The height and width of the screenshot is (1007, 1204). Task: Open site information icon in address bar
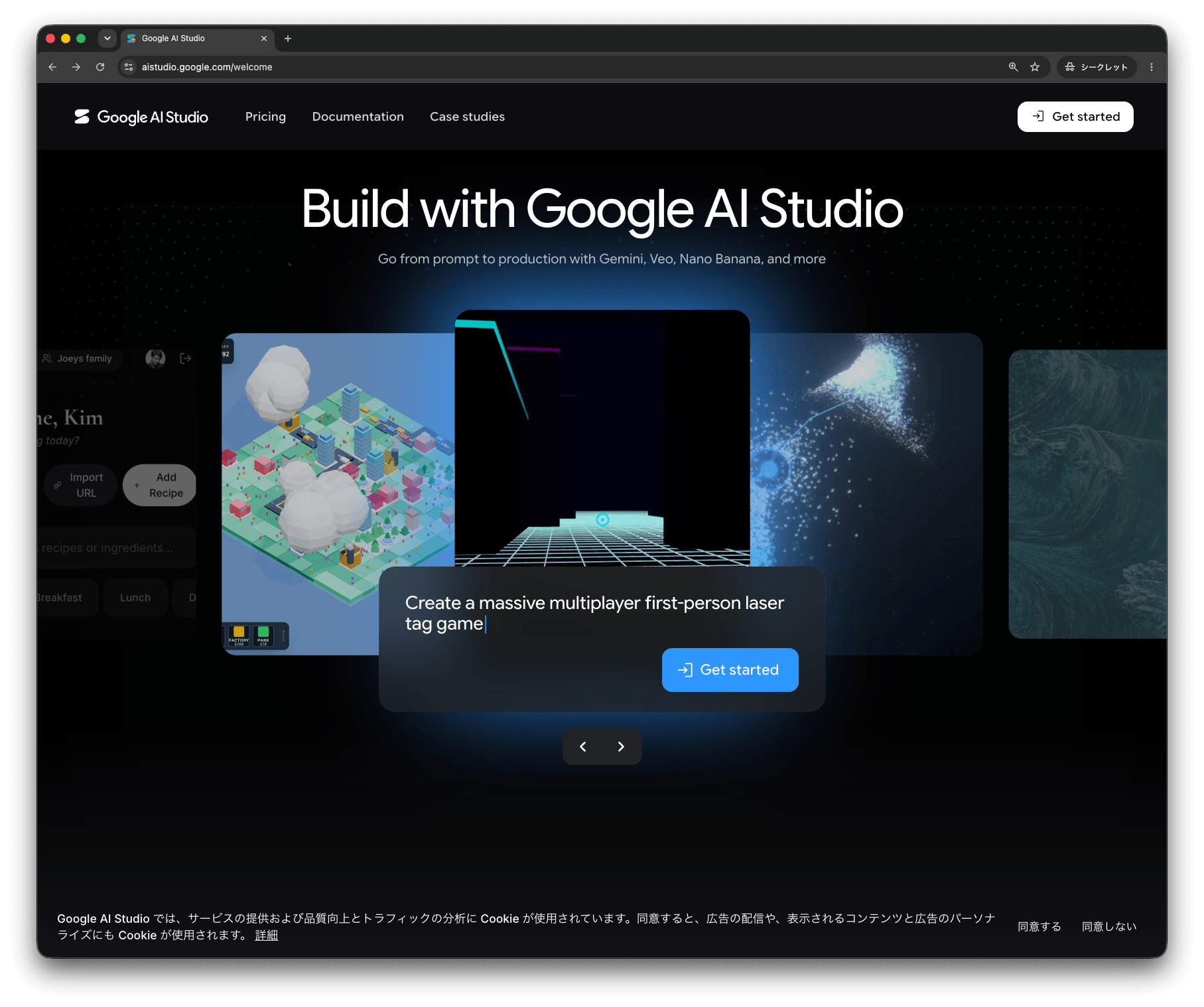point(129,67)
